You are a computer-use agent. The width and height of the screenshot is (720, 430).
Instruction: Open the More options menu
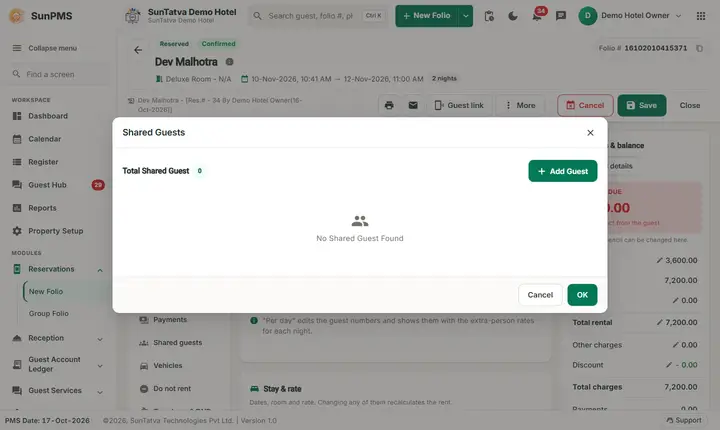520,105
